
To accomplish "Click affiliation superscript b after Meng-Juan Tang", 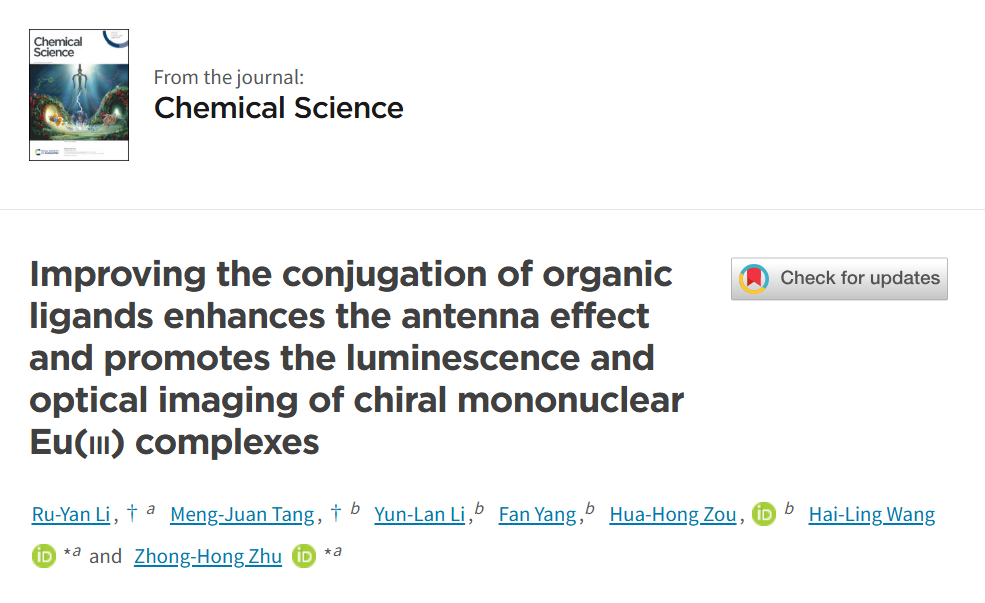I will 355,509.
